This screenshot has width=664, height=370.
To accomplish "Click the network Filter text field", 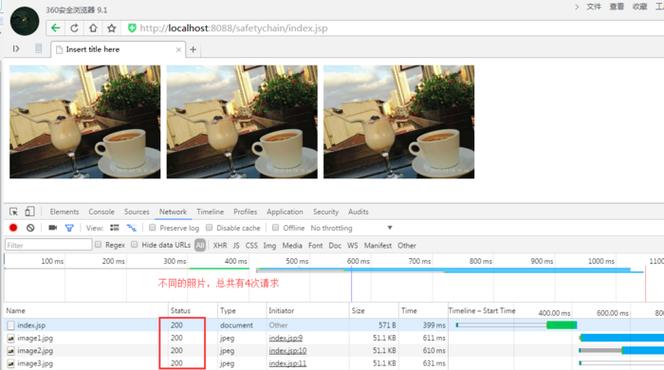I will tap(48, 245).
